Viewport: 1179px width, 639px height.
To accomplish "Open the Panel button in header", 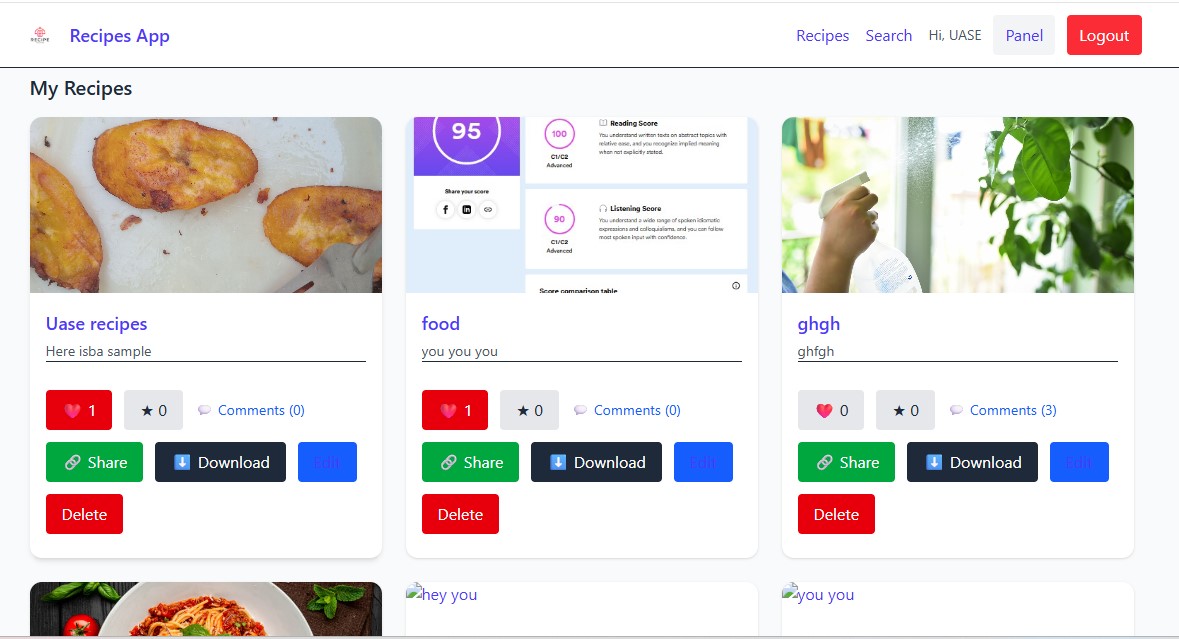I will tap(1024, 35).
